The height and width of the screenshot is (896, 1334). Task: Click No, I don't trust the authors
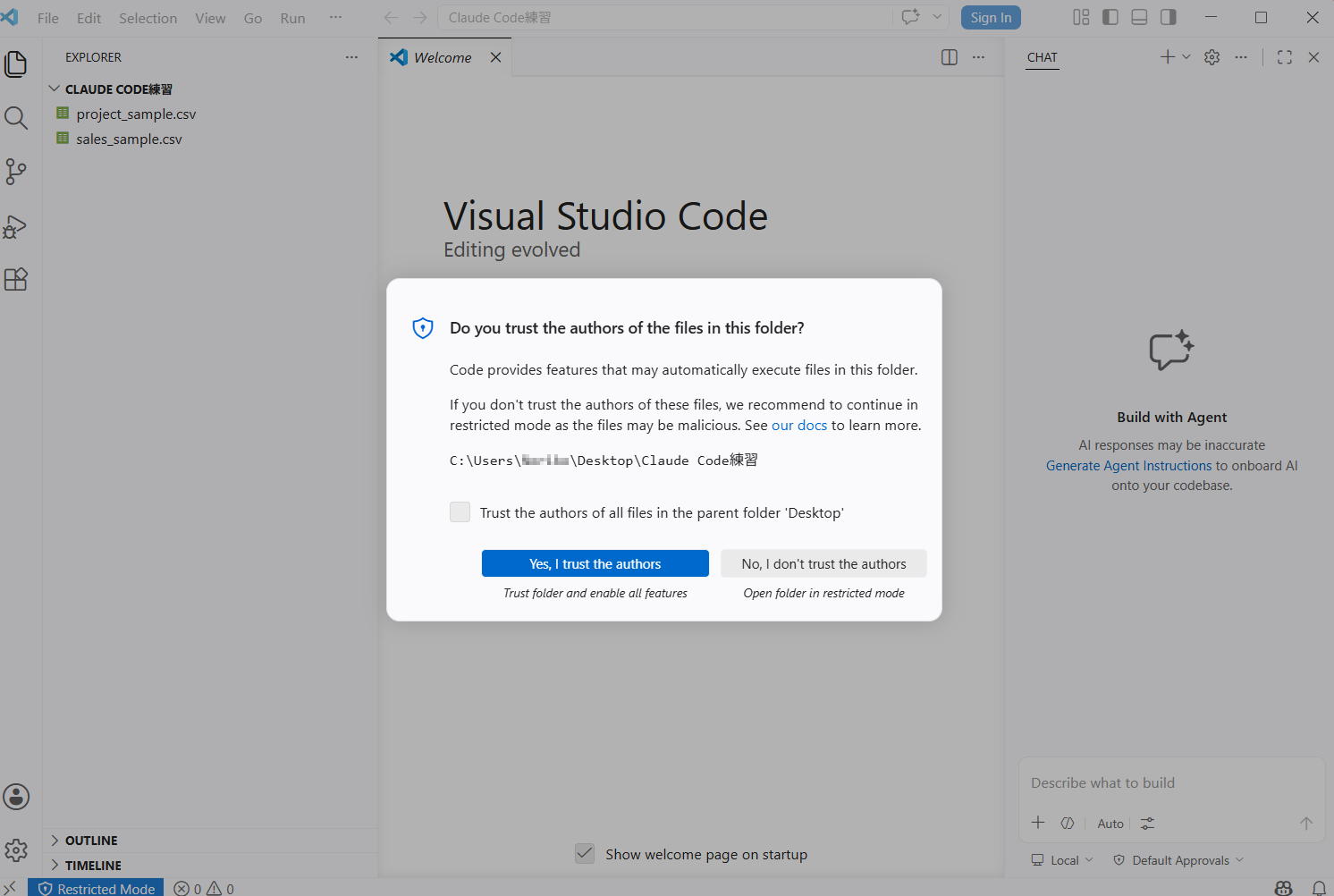823,563
